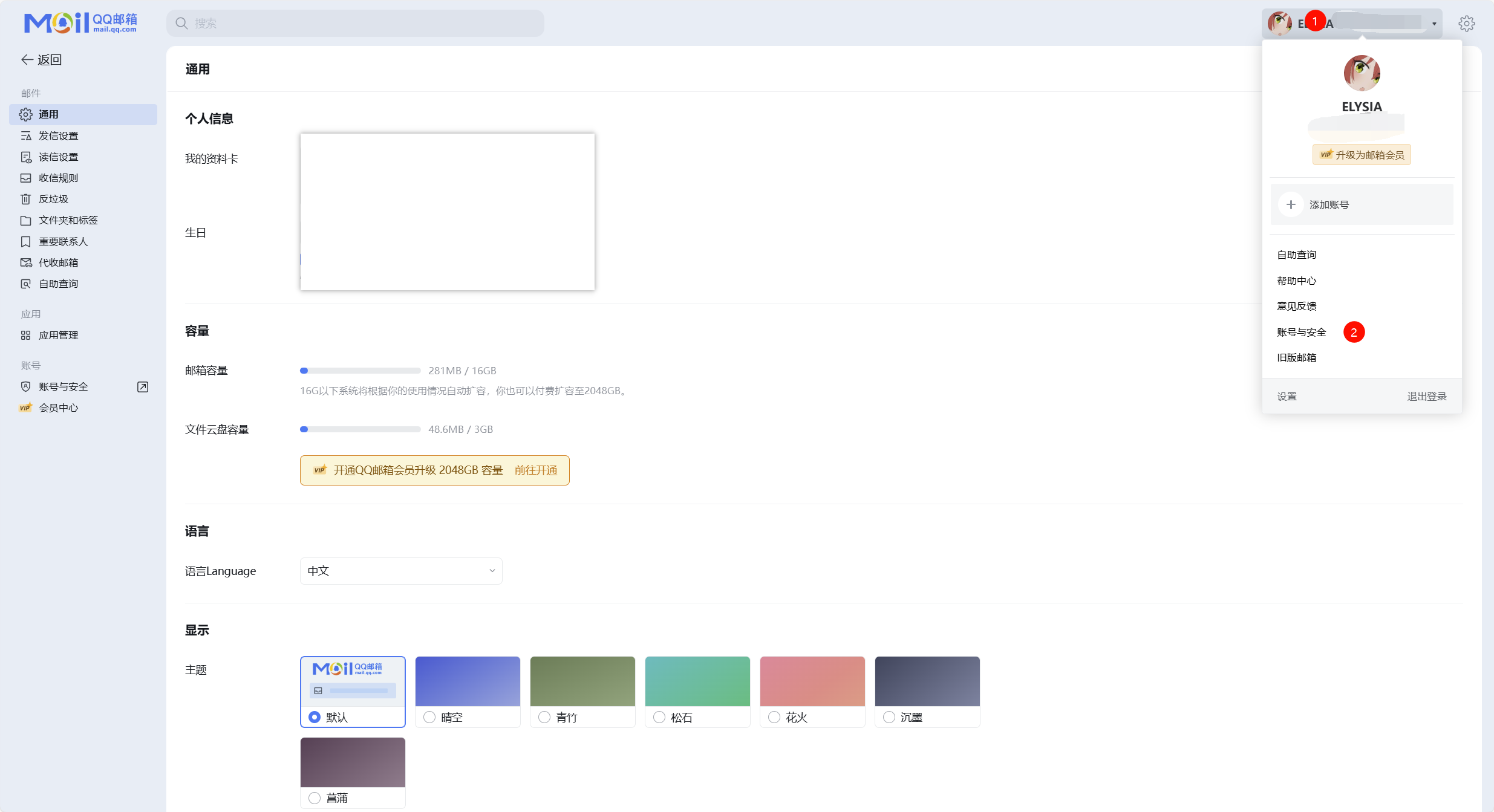Click the 花火 theme color preview
1494x812 pixels.
[x=812, y=681]
